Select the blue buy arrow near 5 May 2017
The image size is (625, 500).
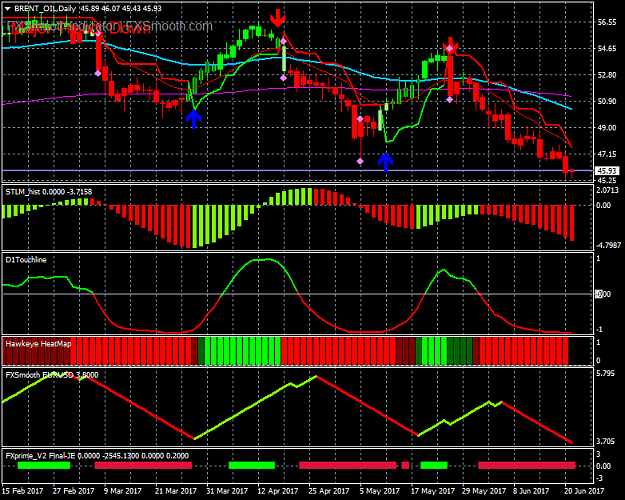click(385, 162)
